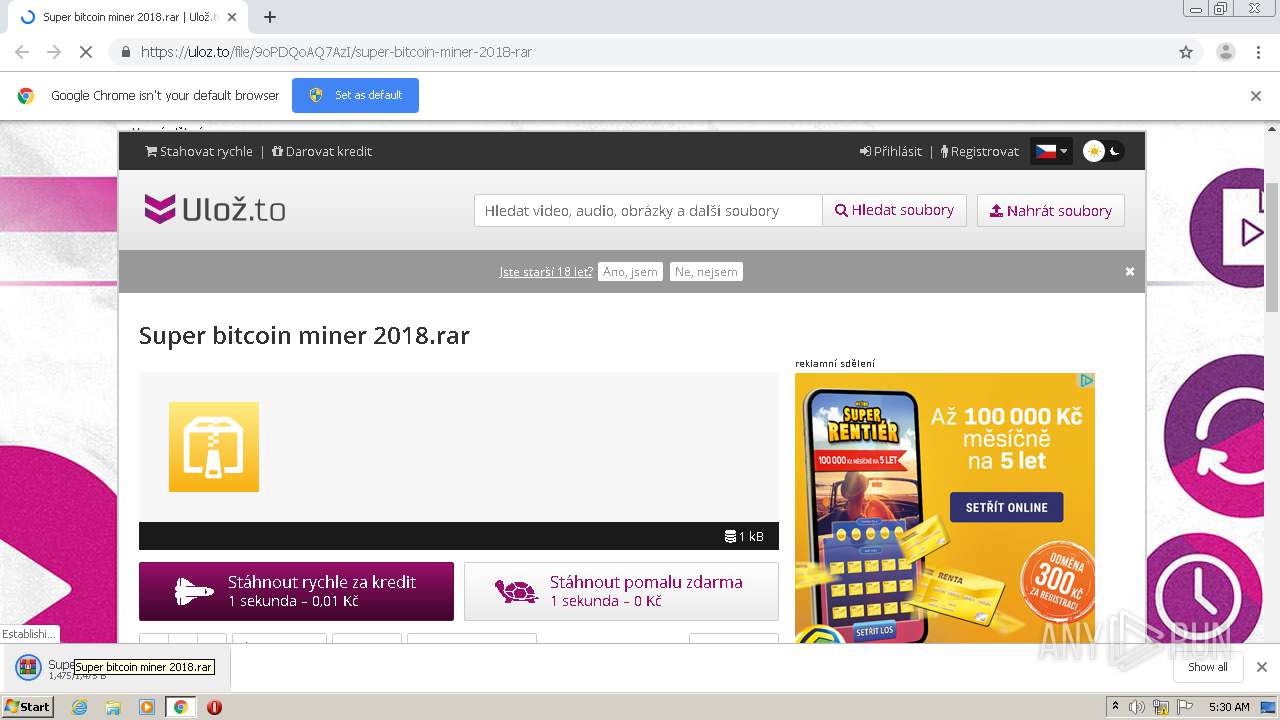Viewport: 1280px width, 720px height.
Task: Click the Jste starší 18 let? link
Action: [x=546, y=271]
